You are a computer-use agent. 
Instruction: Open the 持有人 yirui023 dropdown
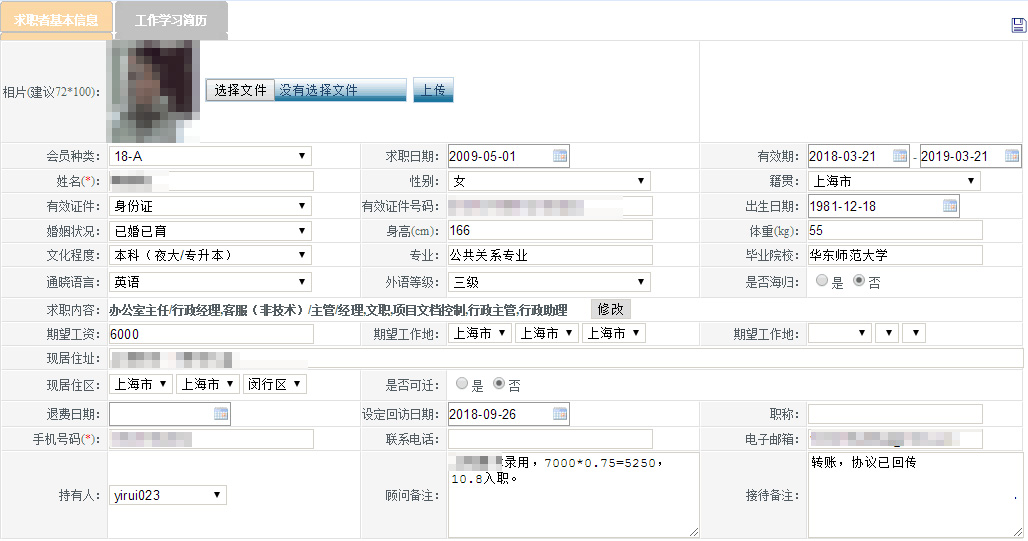(x=168, y=495)
